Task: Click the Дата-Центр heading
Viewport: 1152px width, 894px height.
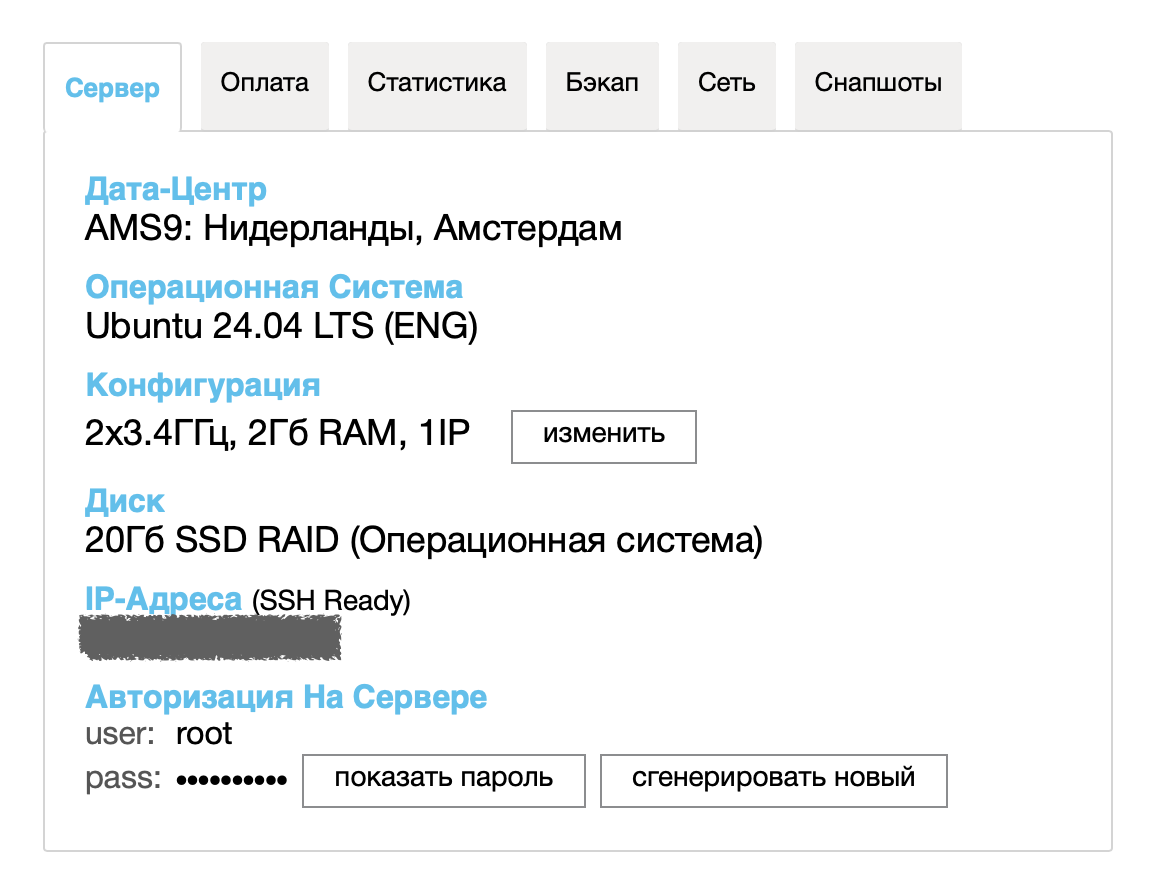Action: [176, 189]
